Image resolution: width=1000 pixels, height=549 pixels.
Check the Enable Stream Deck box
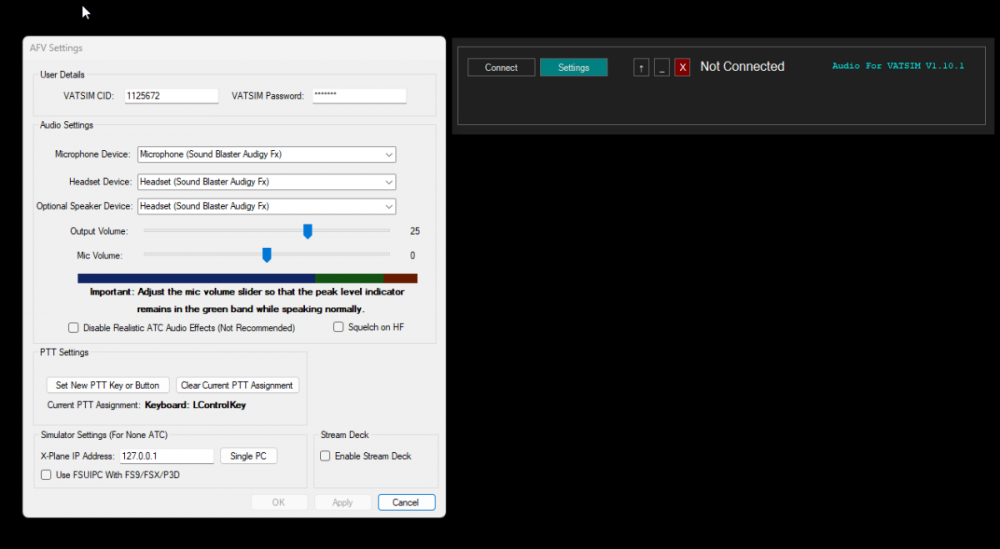coord(325,456)
